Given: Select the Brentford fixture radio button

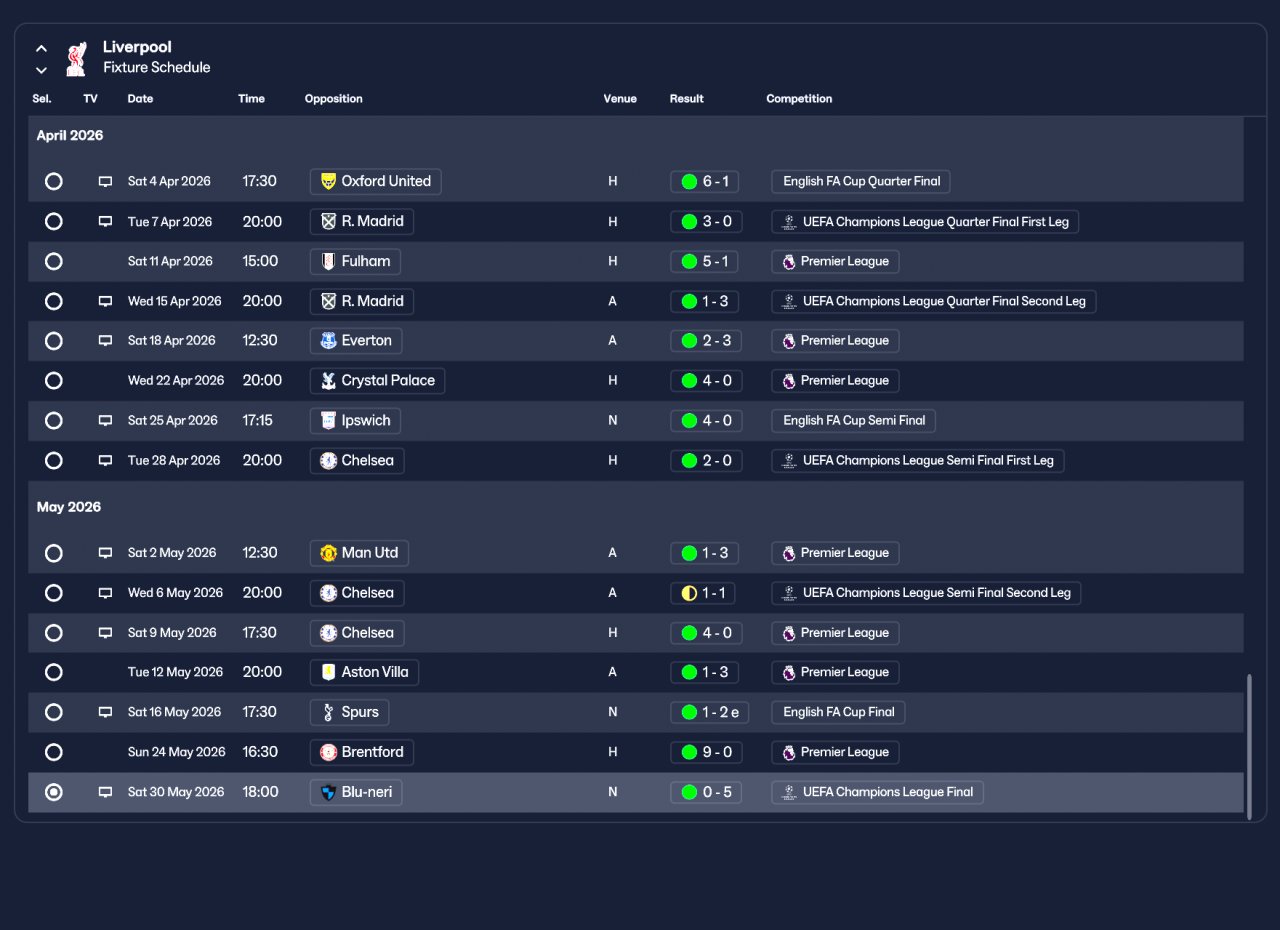Looking at the screenshot, I should (54, 752).
